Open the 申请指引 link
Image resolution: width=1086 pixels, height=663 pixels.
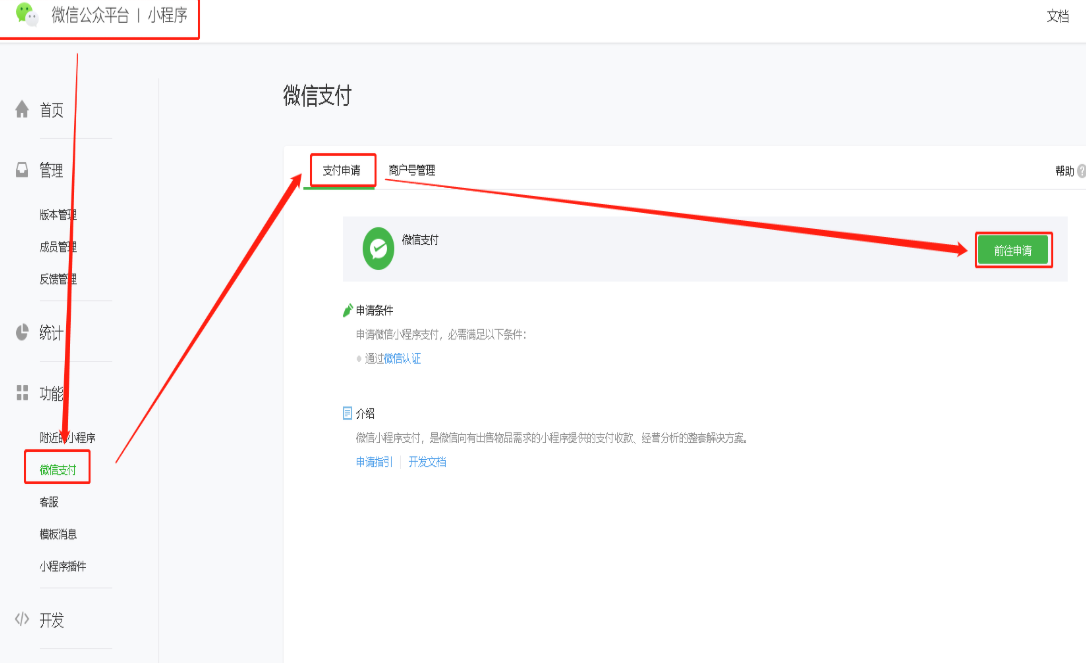point(374,462)
